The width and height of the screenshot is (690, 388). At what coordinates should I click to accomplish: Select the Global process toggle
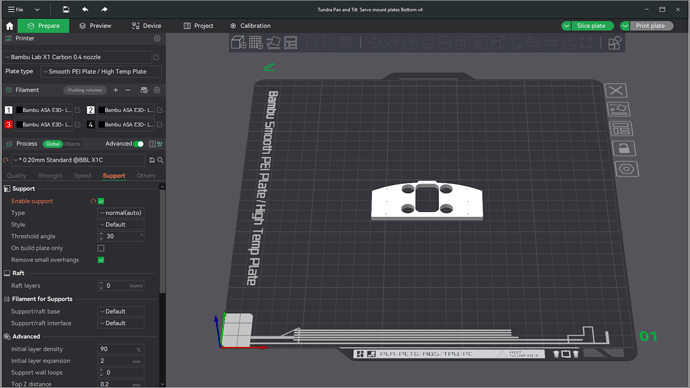coord(53,144)
